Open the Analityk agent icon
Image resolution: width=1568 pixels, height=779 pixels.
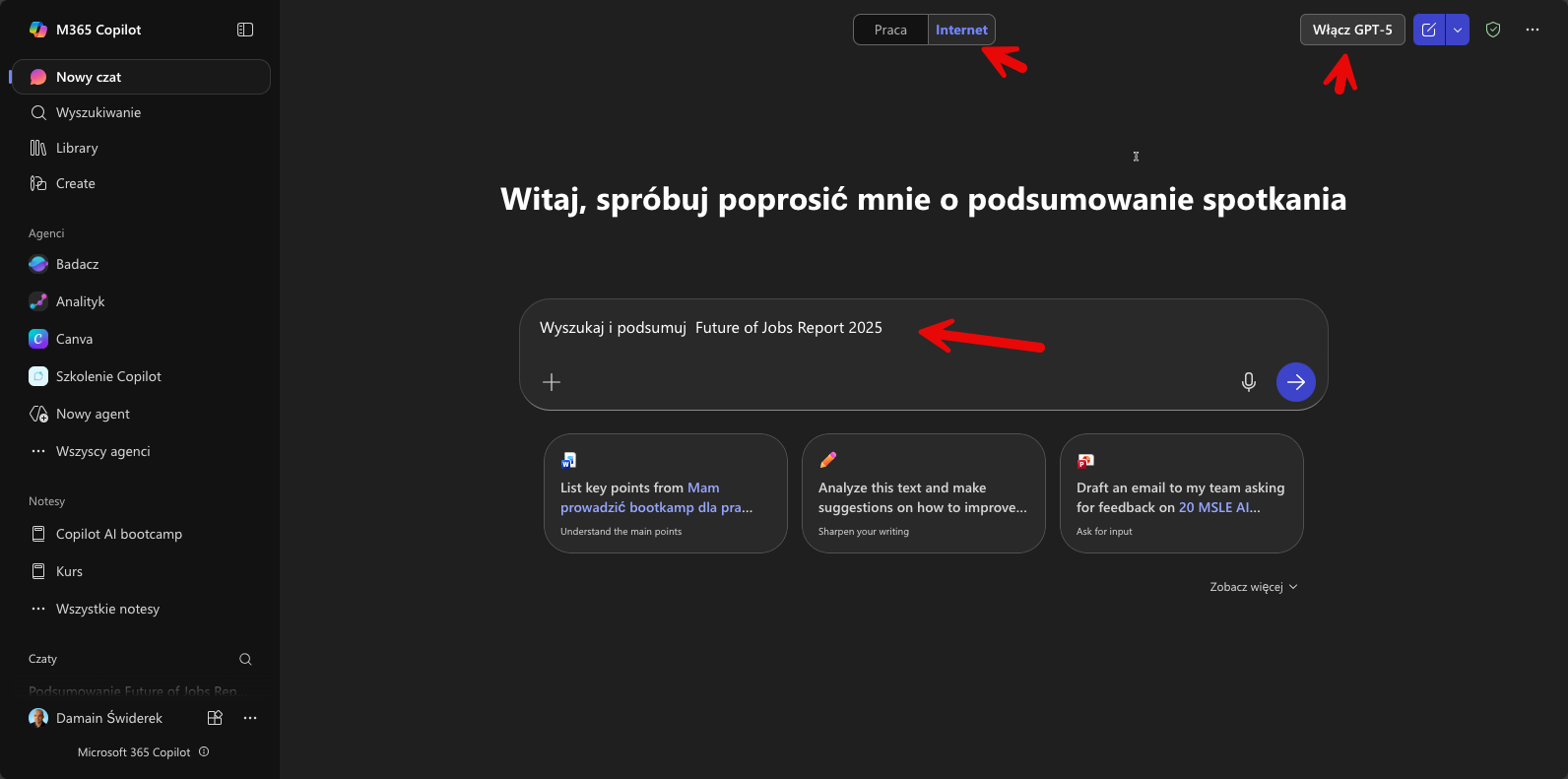38,301
